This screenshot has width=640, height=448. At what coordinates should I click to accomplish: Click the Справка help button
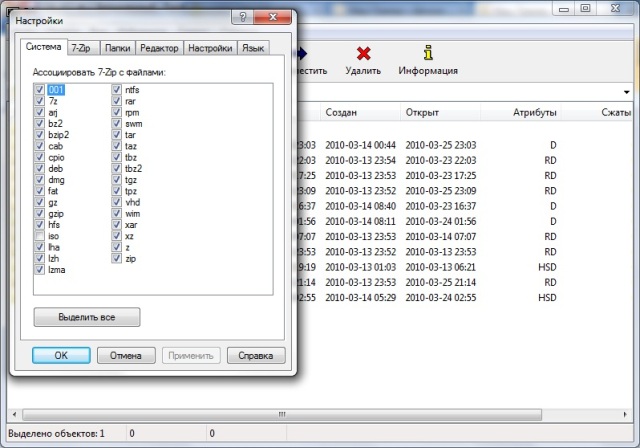[256, 355]
